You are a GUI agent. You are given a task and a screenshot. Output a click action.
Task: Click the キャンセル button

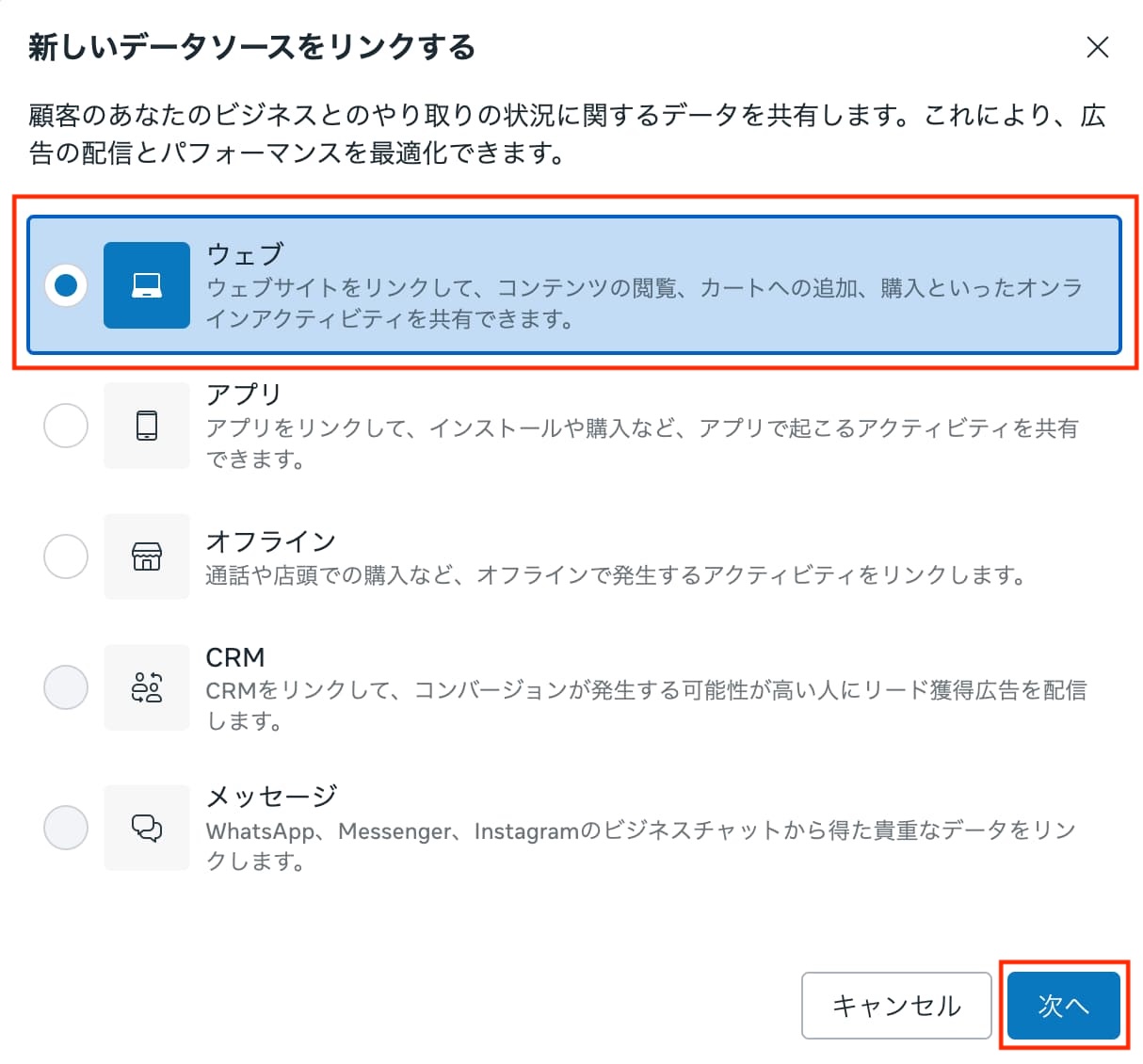point(896,1006)
